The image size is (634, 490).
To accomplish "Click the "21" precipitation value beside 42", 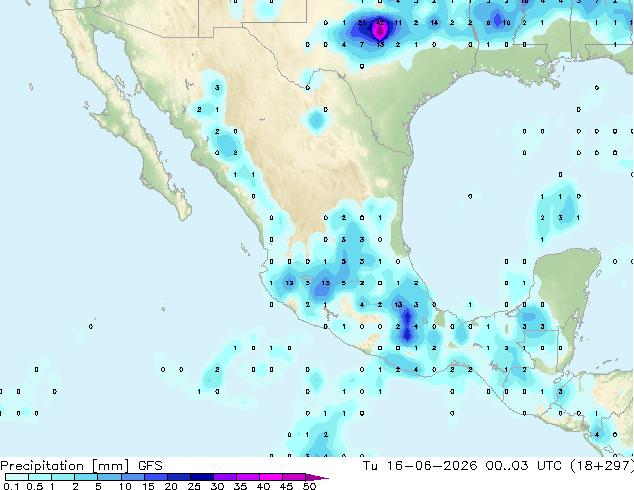I will coord(361,23).
